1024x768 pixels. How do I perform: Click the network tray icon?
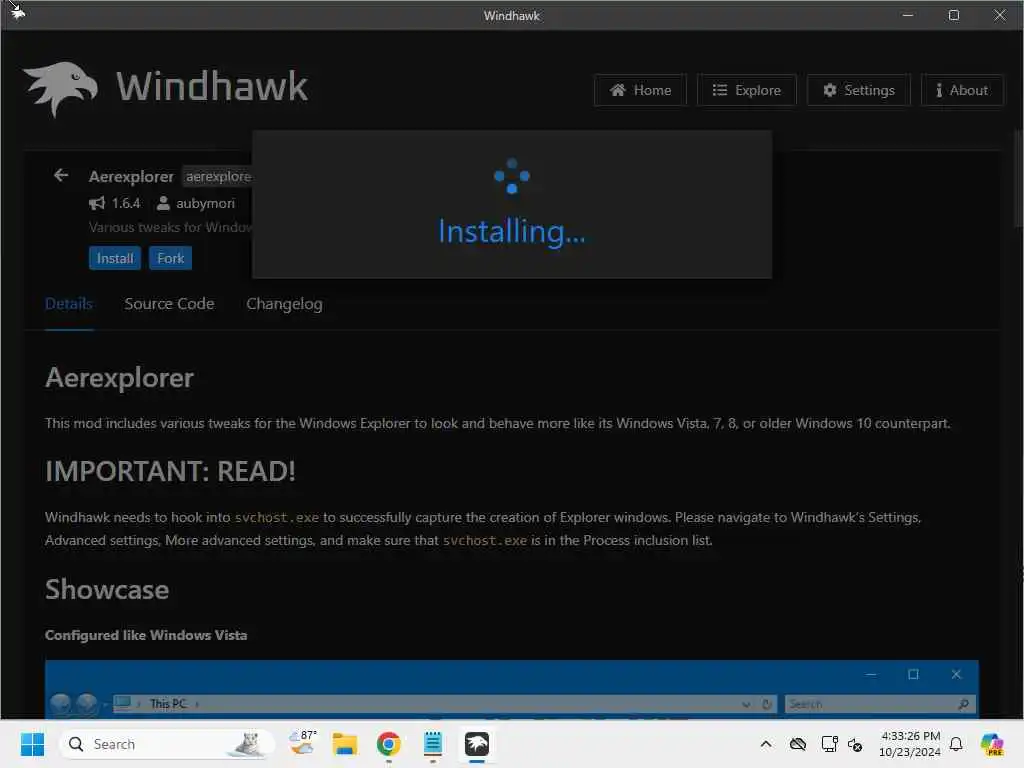[829, 744]
